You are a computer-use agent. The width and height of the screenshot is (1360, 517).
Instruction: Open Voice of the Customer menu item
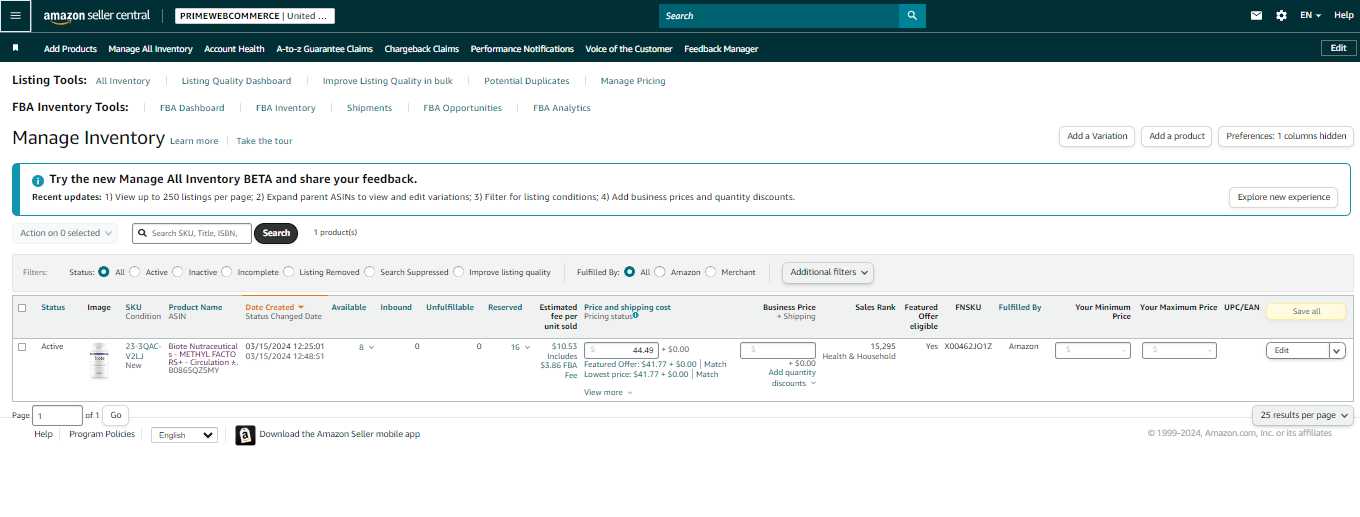[629, 48]
